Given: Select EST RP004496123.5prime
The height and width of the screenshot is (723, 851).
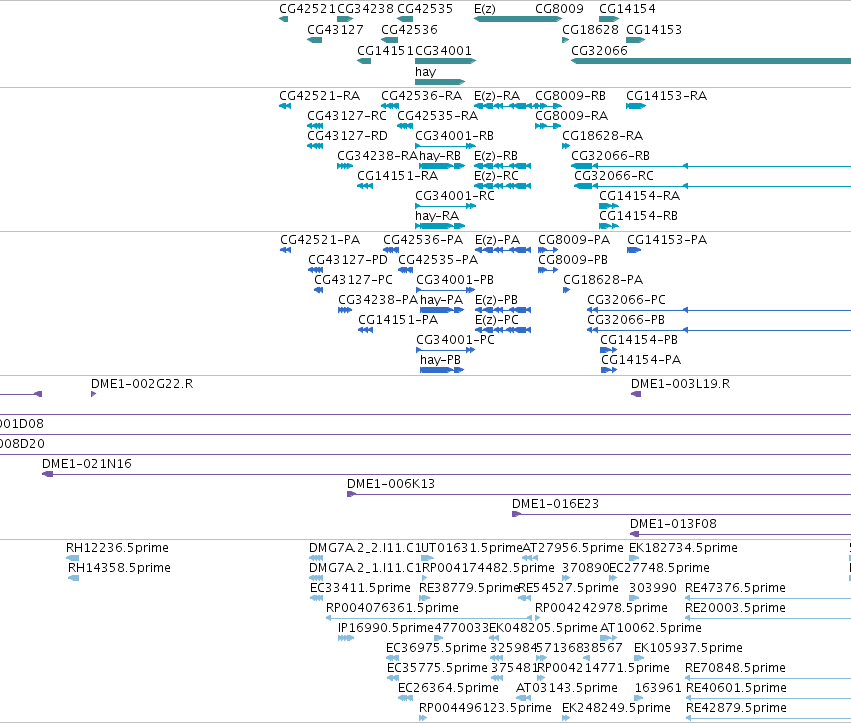Looking at the screenshot, I should pos(485,708).
